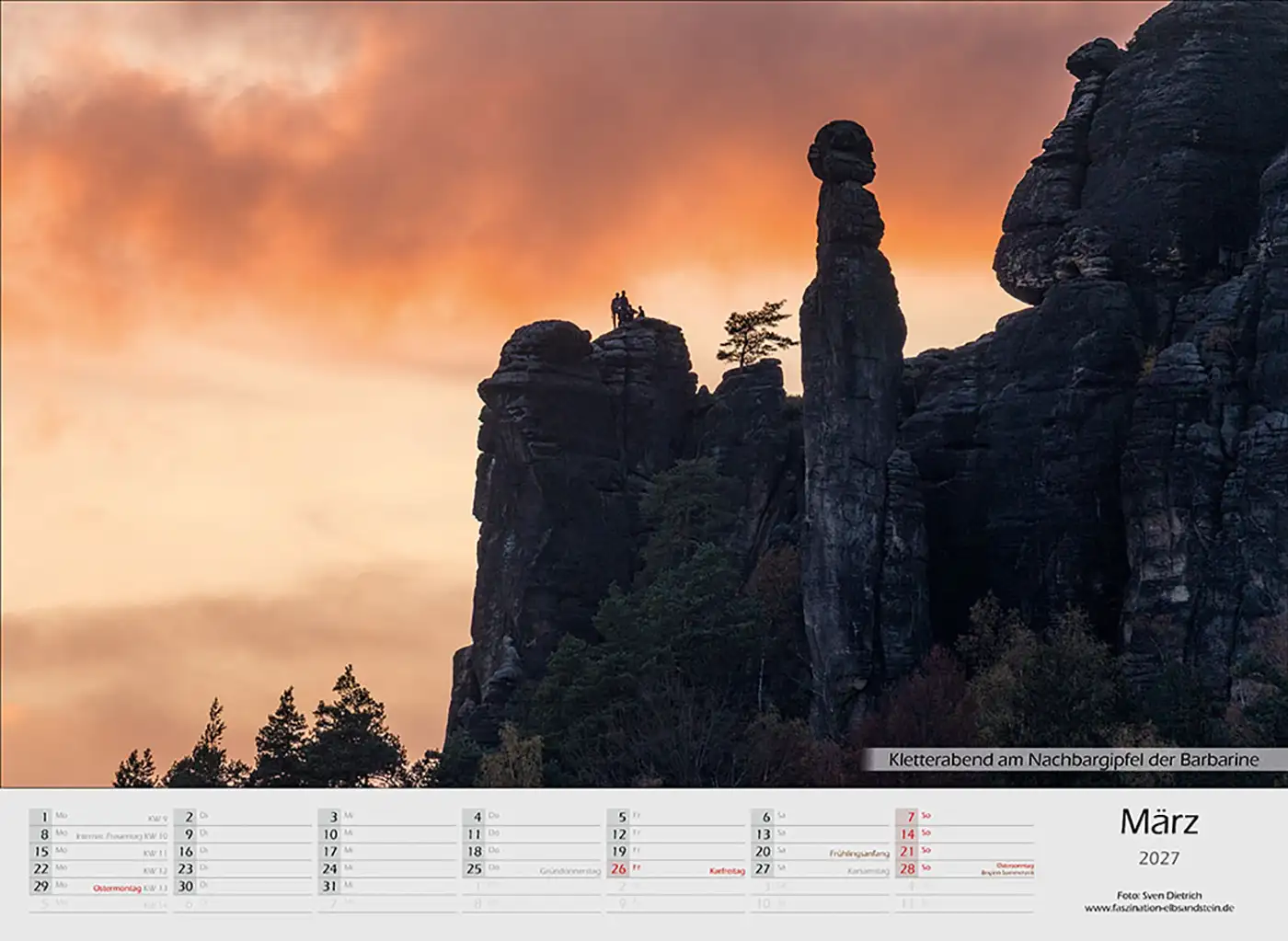
Task: Select red Sunday date 28
Action: (908, 868)
